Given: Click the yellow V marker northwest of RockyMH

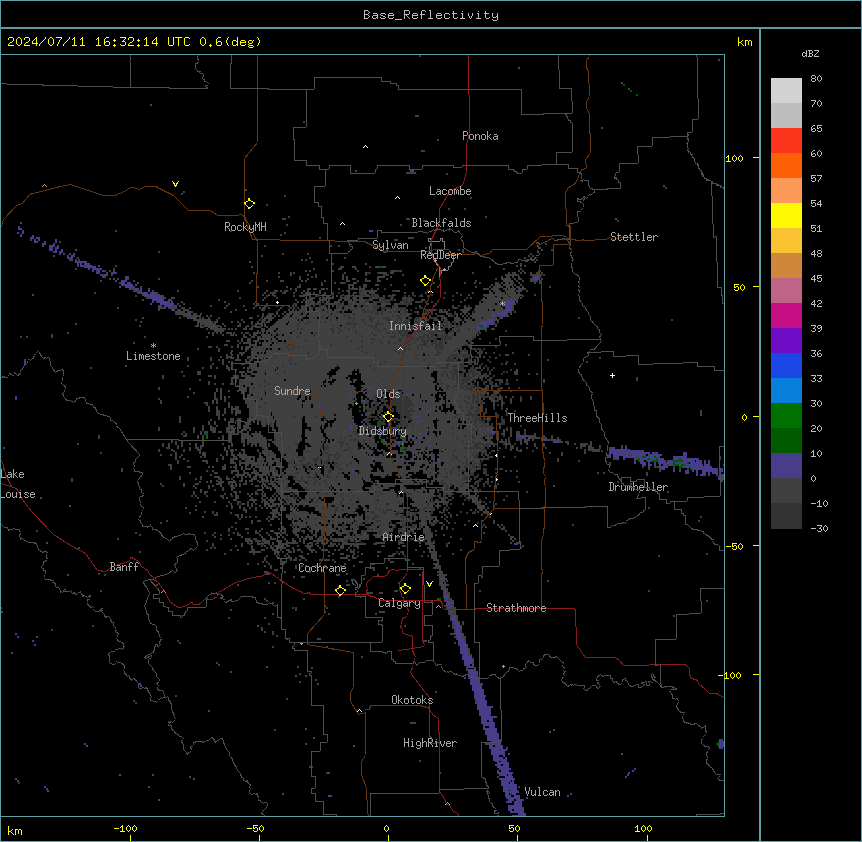Looking at the screenshot, I should coord(175,184).
